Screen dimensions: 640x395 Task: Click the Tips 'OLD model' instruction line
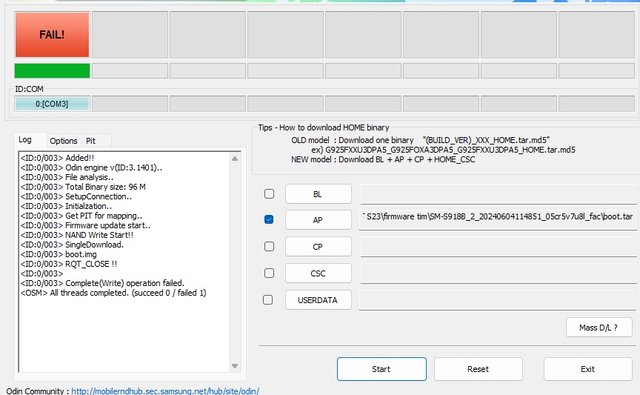tap(420, 140)
